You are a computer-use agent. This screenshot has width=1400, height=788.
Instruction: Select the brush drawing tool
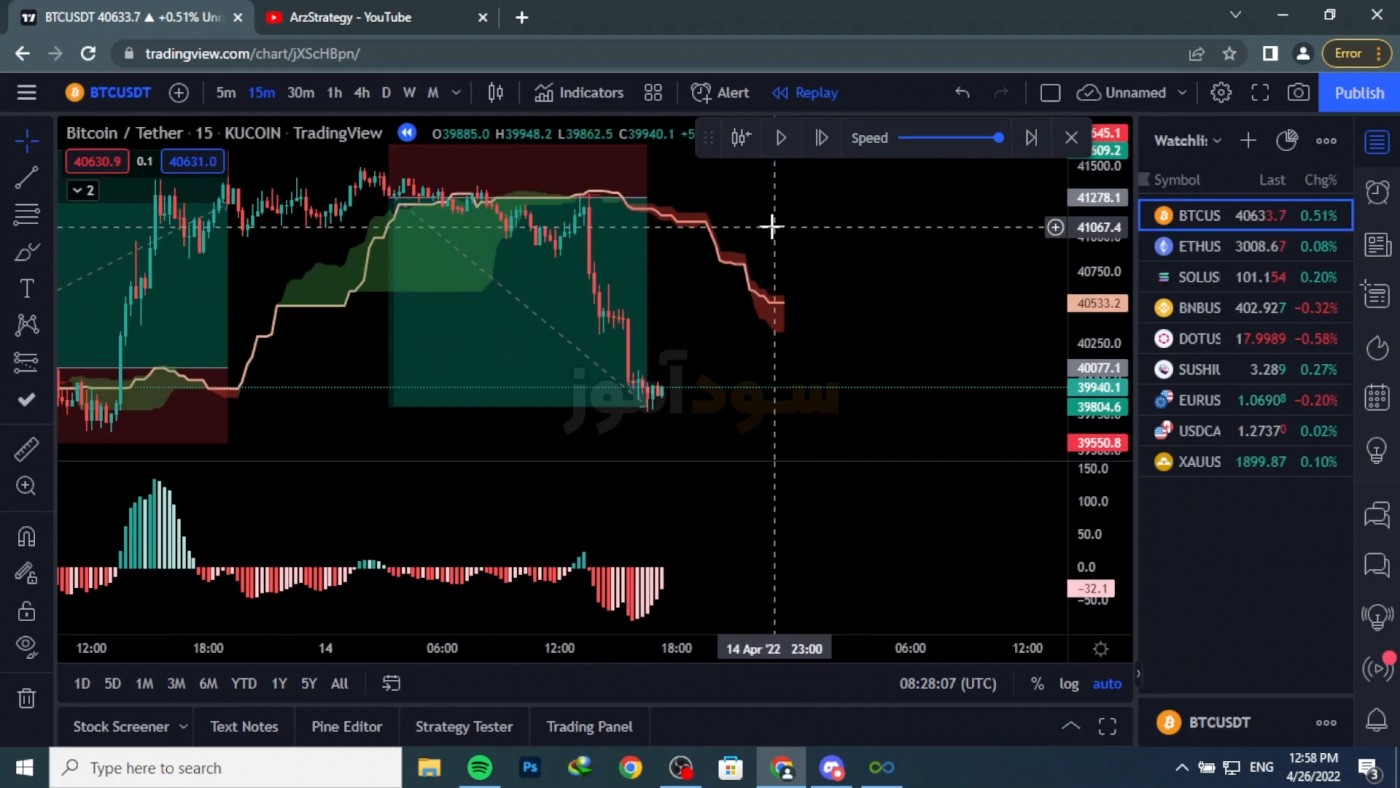(27, 252)
